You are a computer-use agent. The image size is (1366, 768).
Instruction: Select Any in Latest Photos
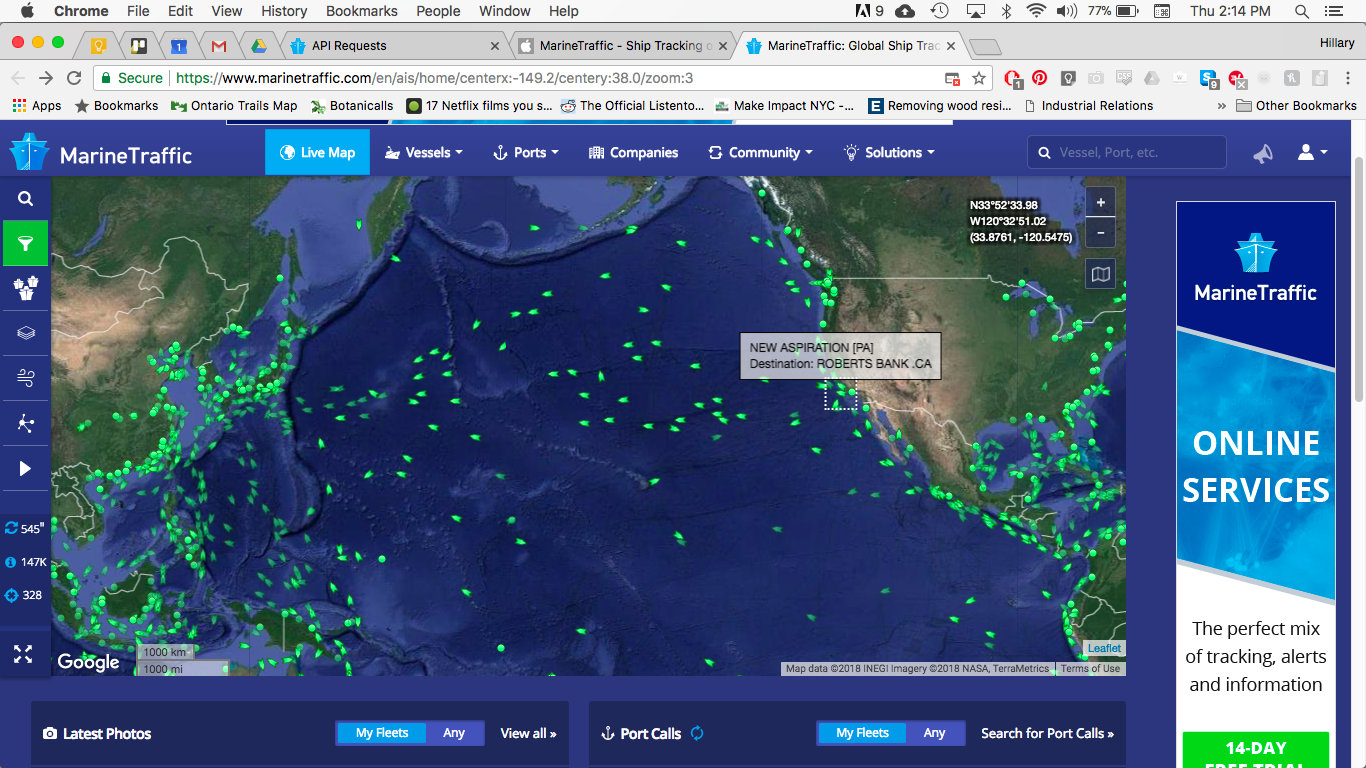click(x=454, y=733)
